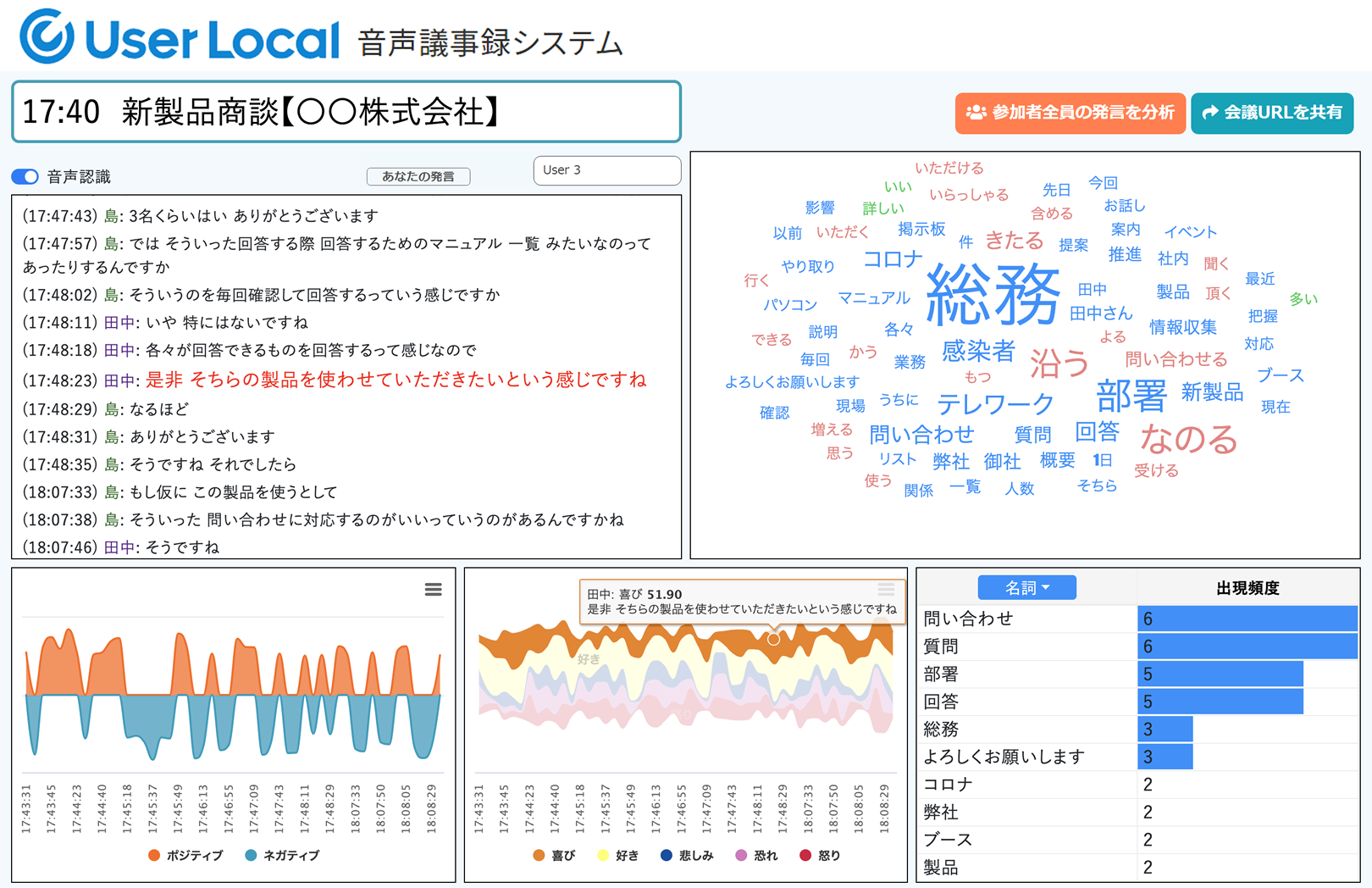The height and width of the screenshot is (888, 1372).
Task: Turn off the 音声認識 switch
Action: [x=25, y=176]
